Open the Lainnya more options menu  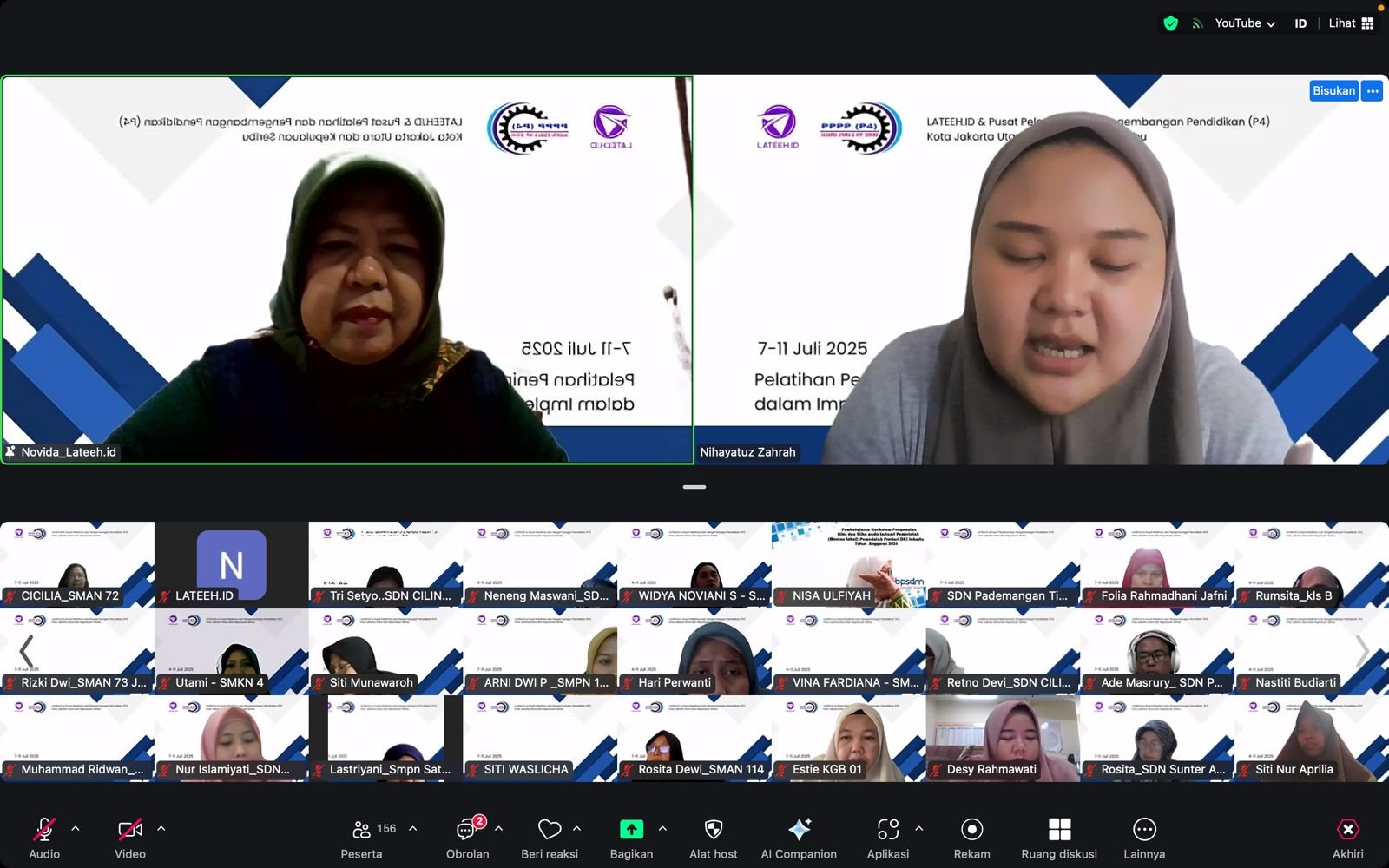(x=1143, y=832)
